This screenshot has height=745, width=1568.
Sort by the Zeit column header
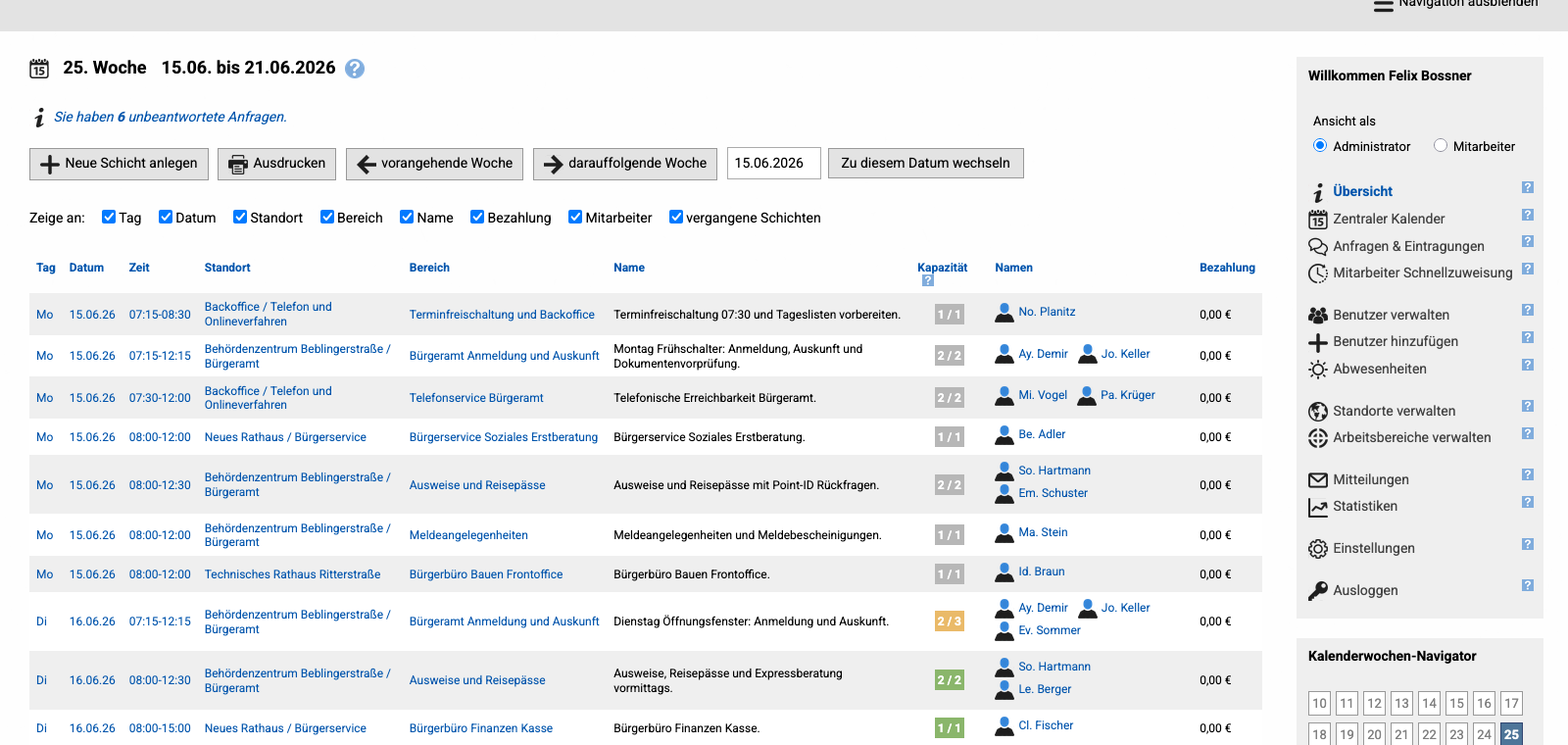139,268
